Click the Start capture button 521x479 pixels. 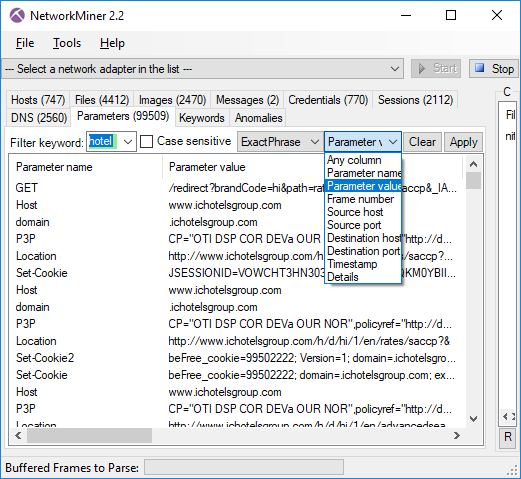click(436, 69)
